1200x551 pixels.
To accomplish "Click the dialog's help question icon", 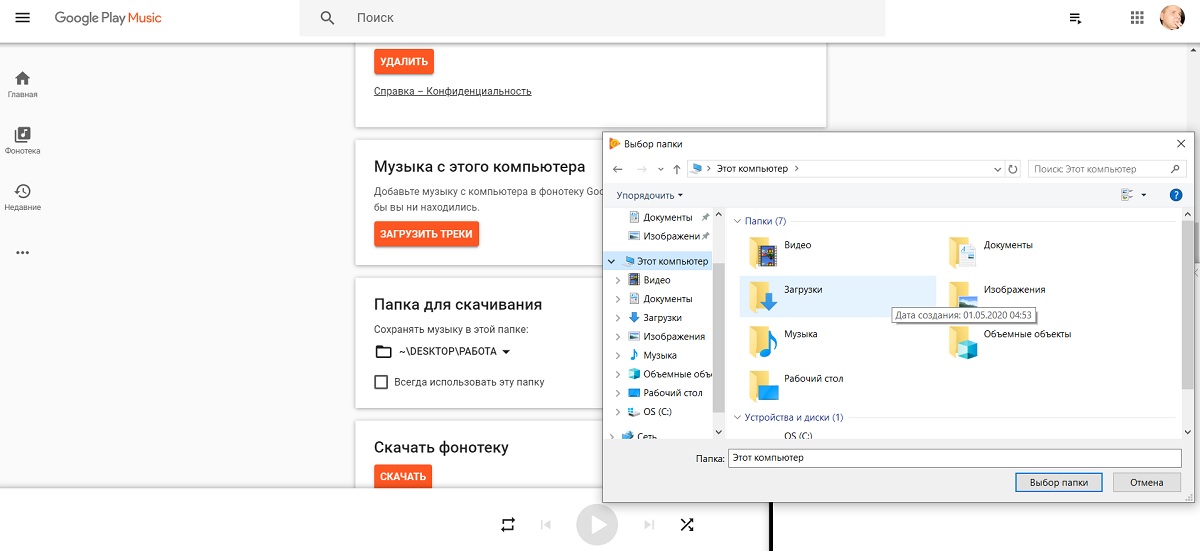I will (x=1176, y=195).
